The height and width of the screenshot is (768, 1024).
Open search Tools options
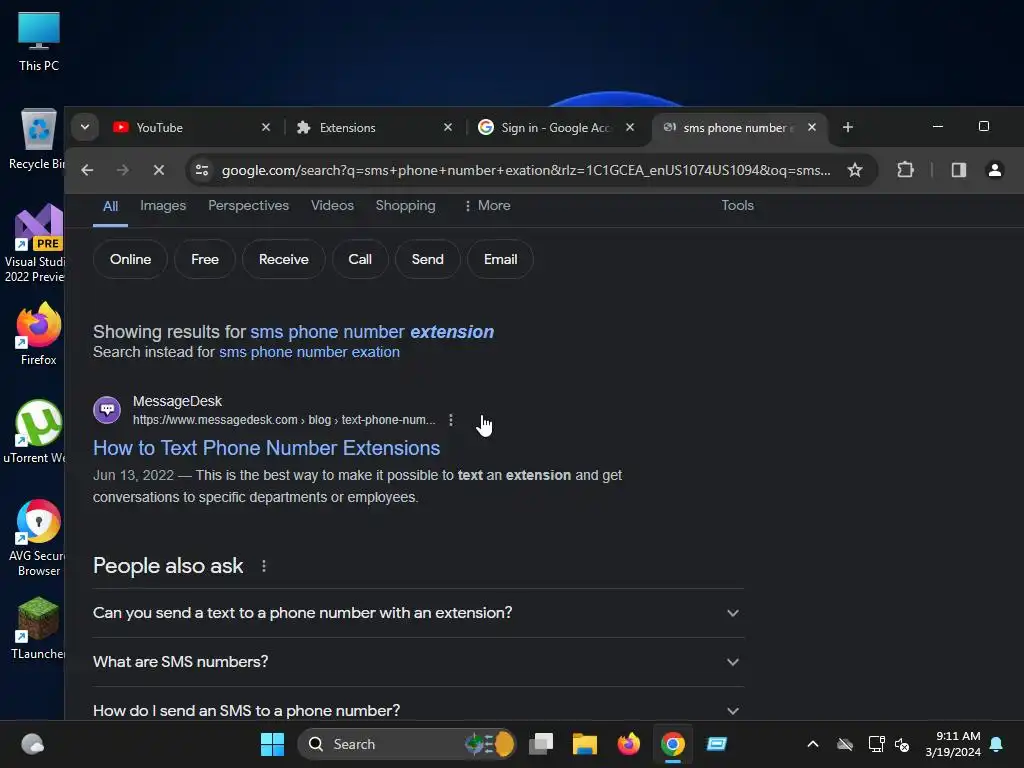[x=737, y=206]
